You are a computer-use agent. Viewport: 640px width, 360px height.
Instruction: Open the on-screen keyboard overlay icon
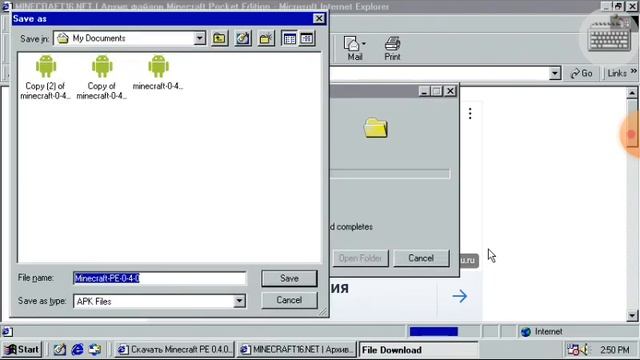tap(609, 37)
